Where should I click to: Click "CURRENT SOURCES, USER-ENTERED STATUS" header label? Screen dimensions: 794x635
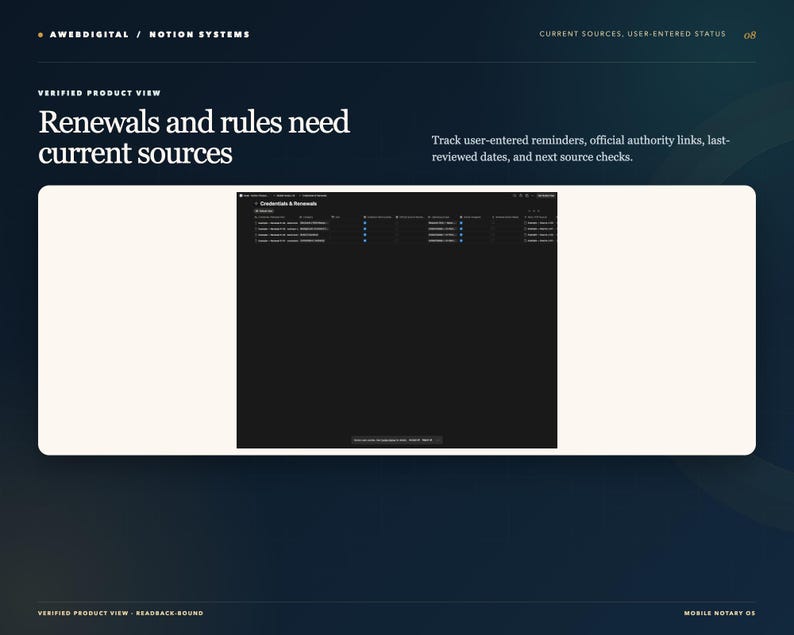[632, 34]
